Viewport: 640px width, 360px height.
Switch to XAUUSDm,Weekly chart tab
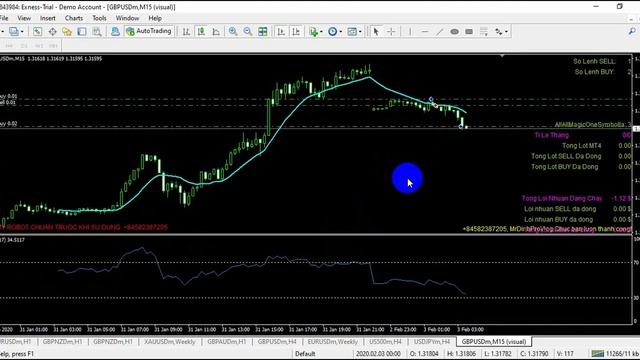click(x=170, y=342)
